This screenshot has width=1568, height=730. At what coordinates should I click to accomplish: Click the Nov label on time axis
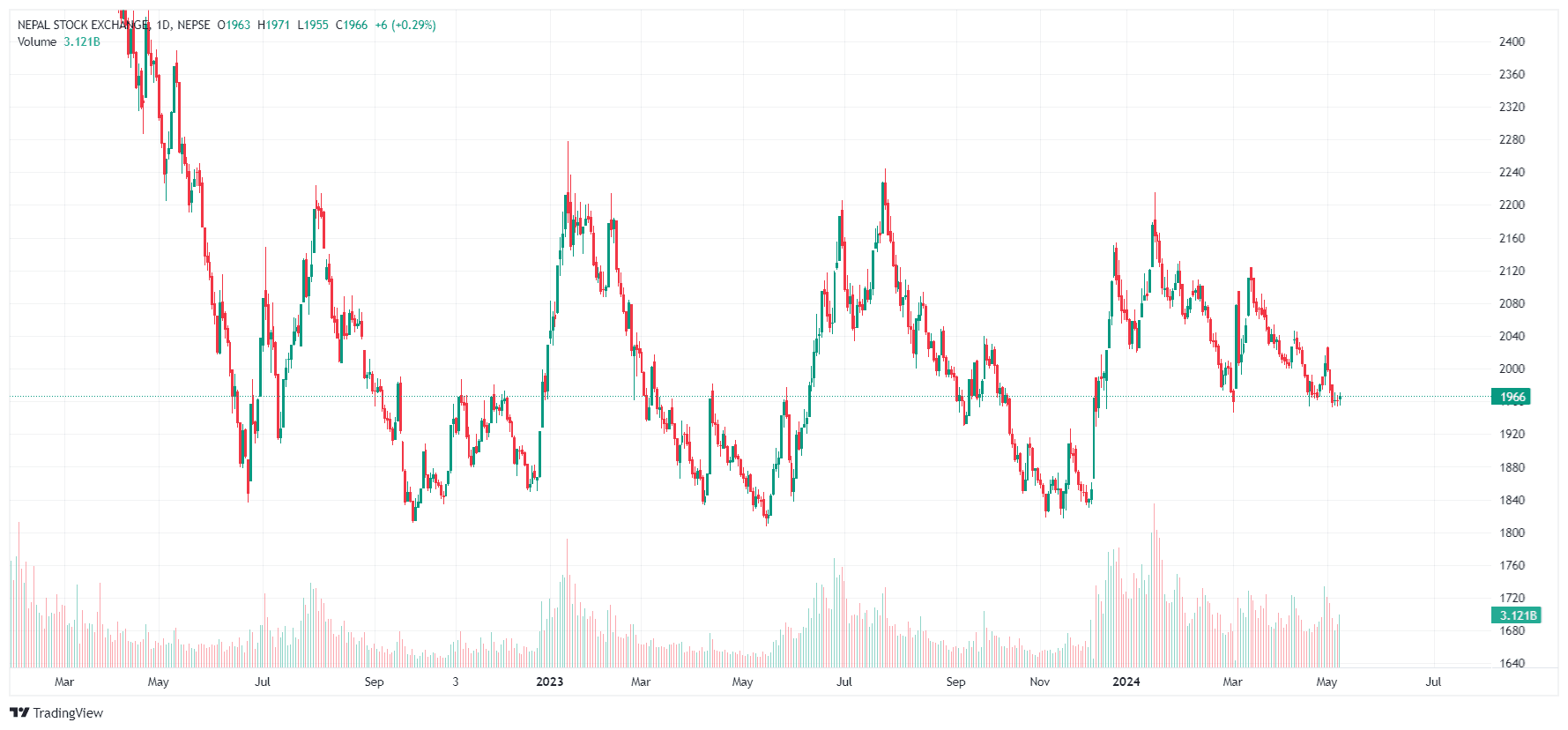[1040, 682]
